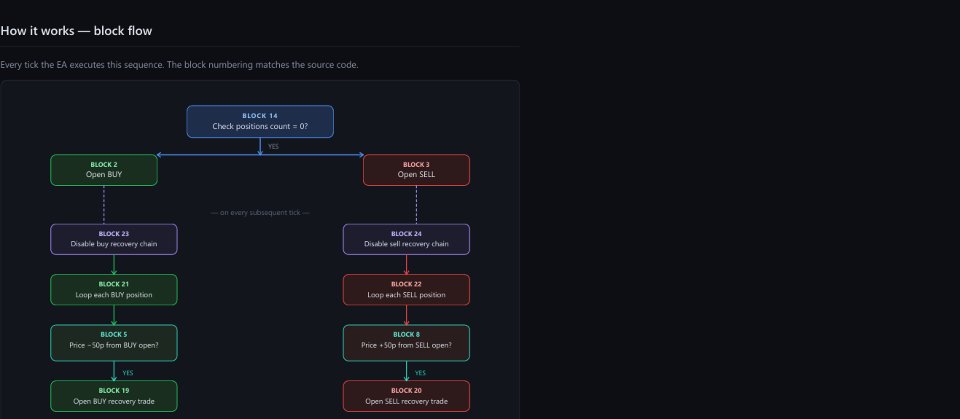Click the YES label below Block 8
Screen dimensions: 960x419
[x=420, y=372]
